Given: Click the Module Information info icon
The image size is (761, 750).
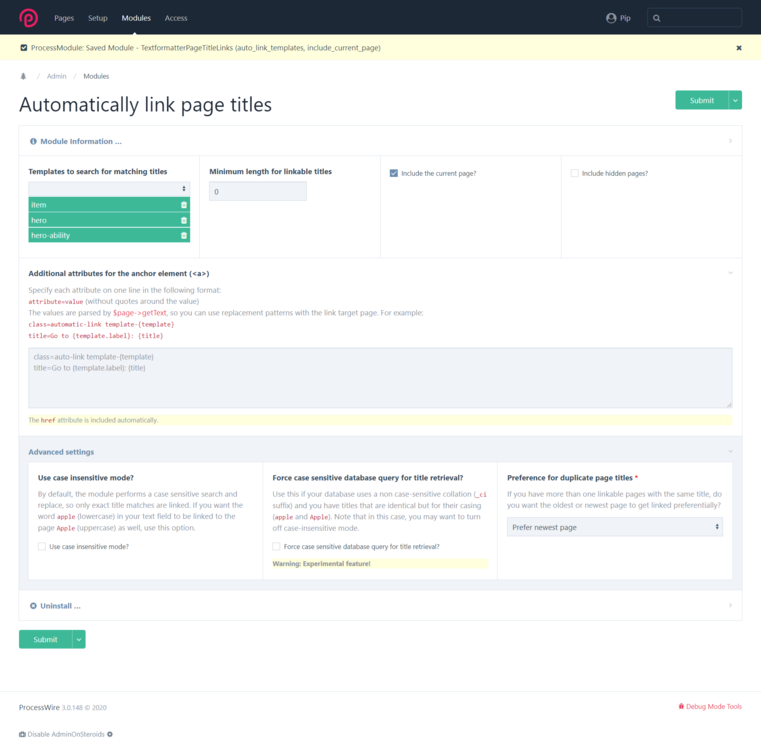Looking at the screenshot, I should [33, 142].
